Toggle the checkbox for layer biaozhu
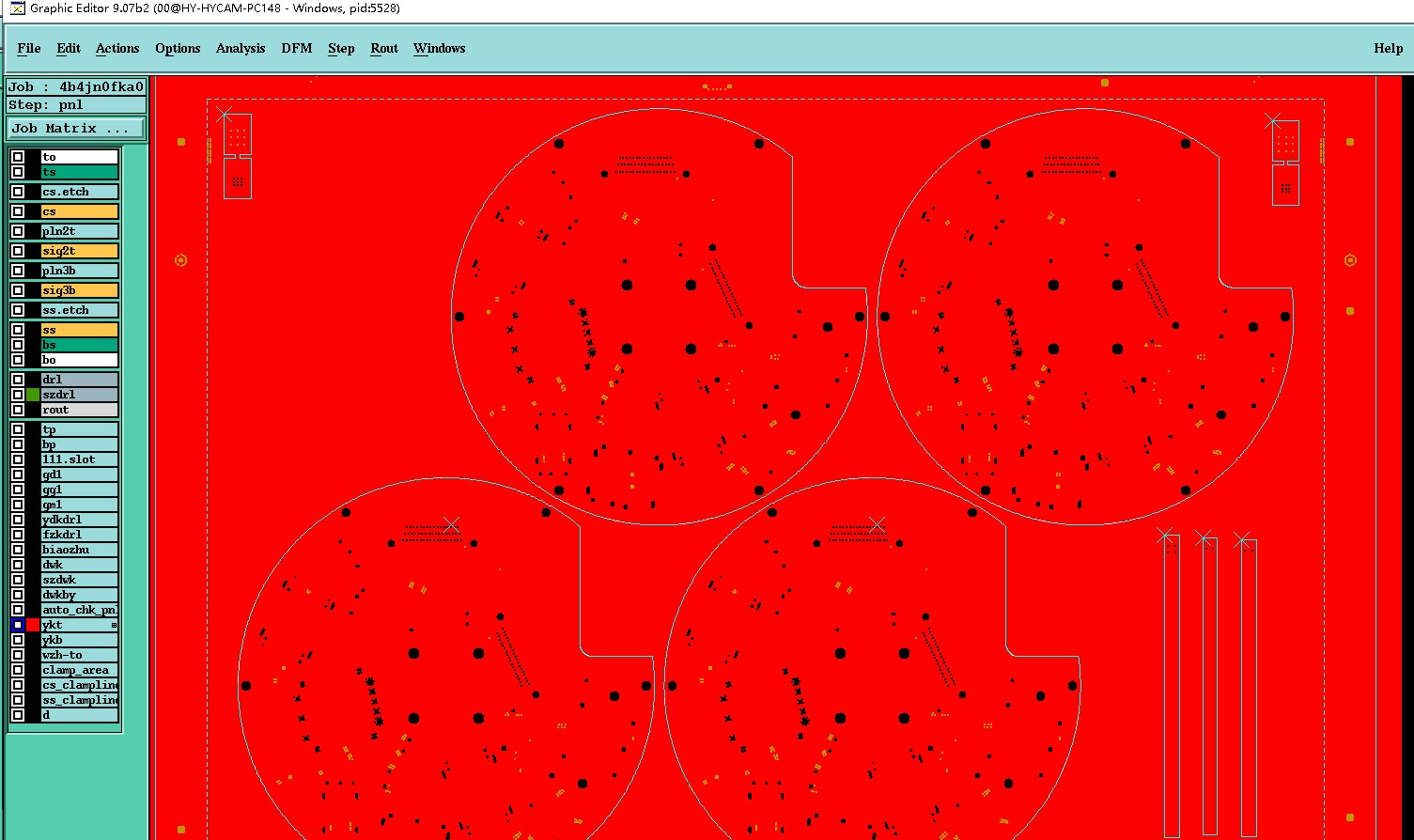 [x=18, y=550]
